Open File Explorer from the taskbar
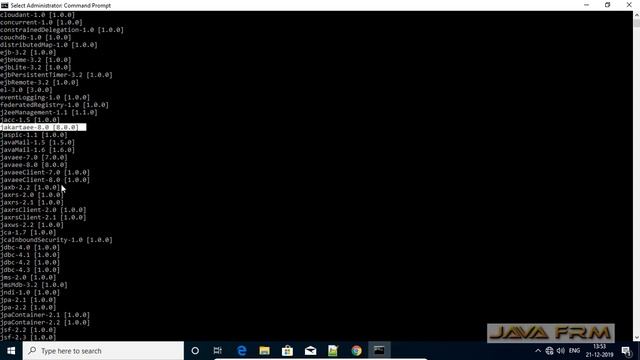Screen dimensions: 640x360 click(264, 351)
